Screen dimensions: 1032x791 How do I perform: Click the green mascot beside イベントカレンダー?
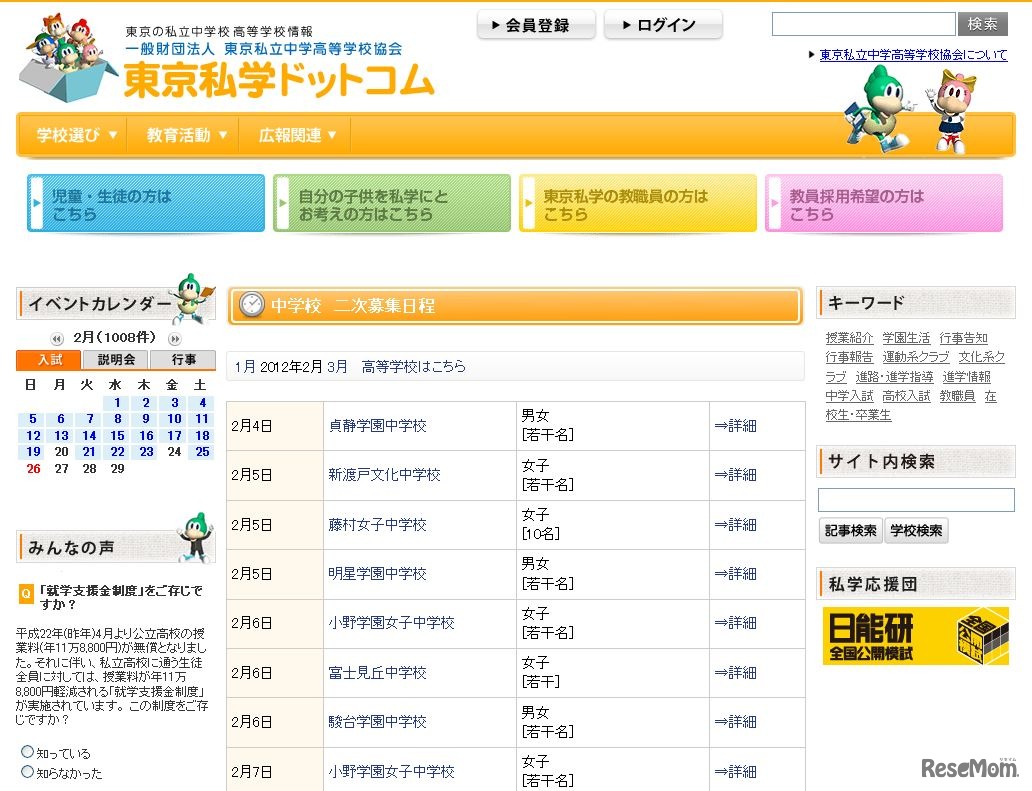pos(192,298)
